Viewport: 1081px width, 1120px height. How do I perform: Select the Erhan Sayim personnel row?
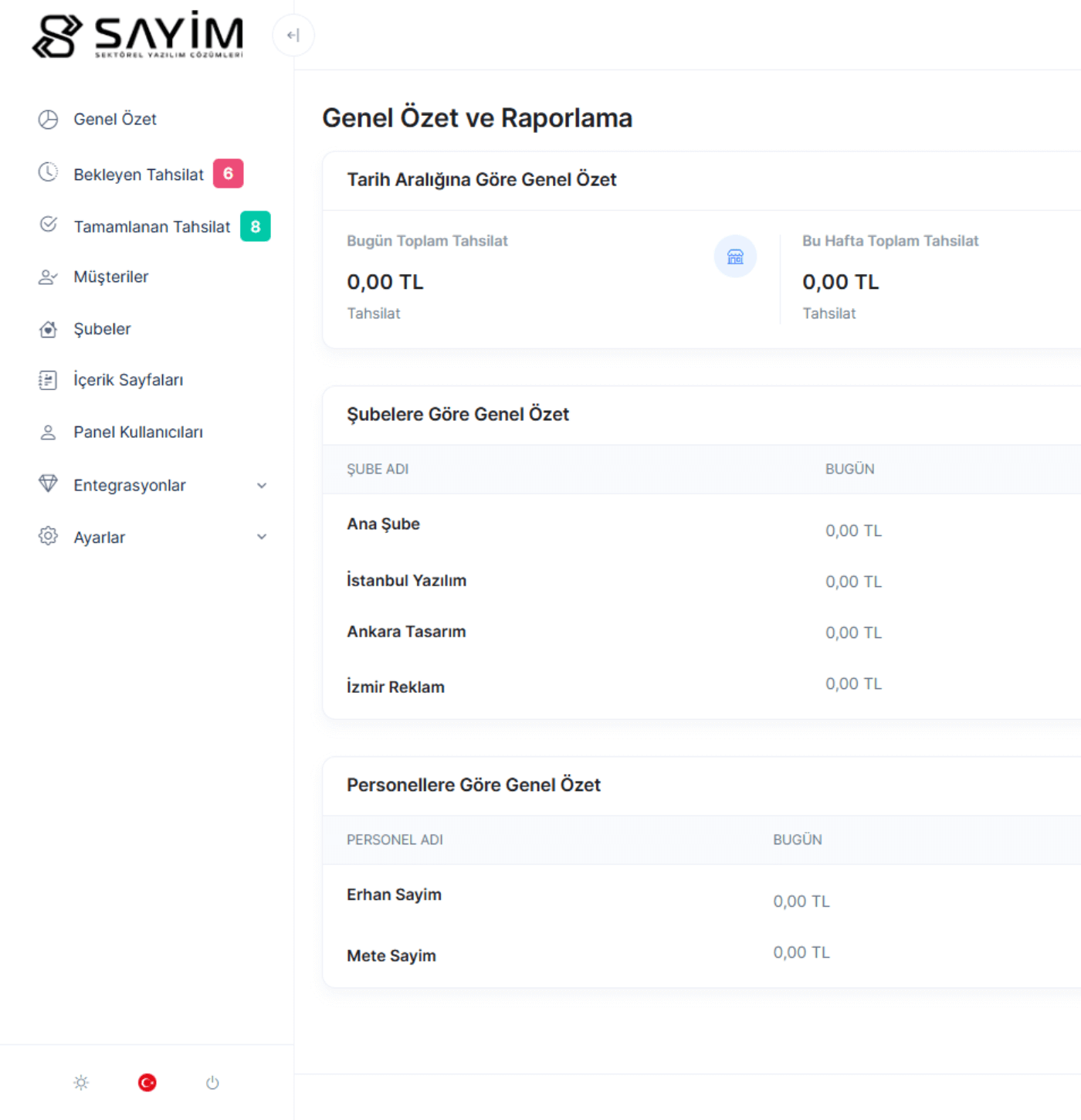pyautogui.click(x=394, y=894)
